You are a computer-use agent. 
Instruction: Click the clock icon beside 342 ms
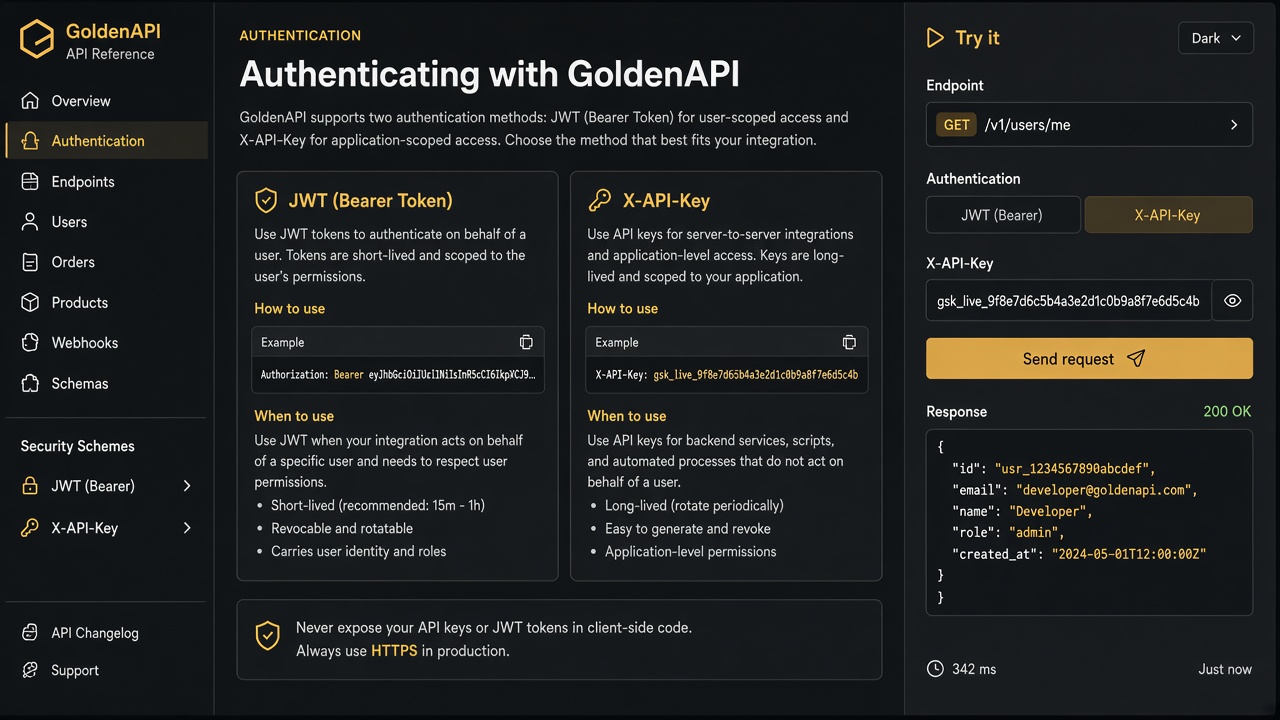(x=935, y=669)
